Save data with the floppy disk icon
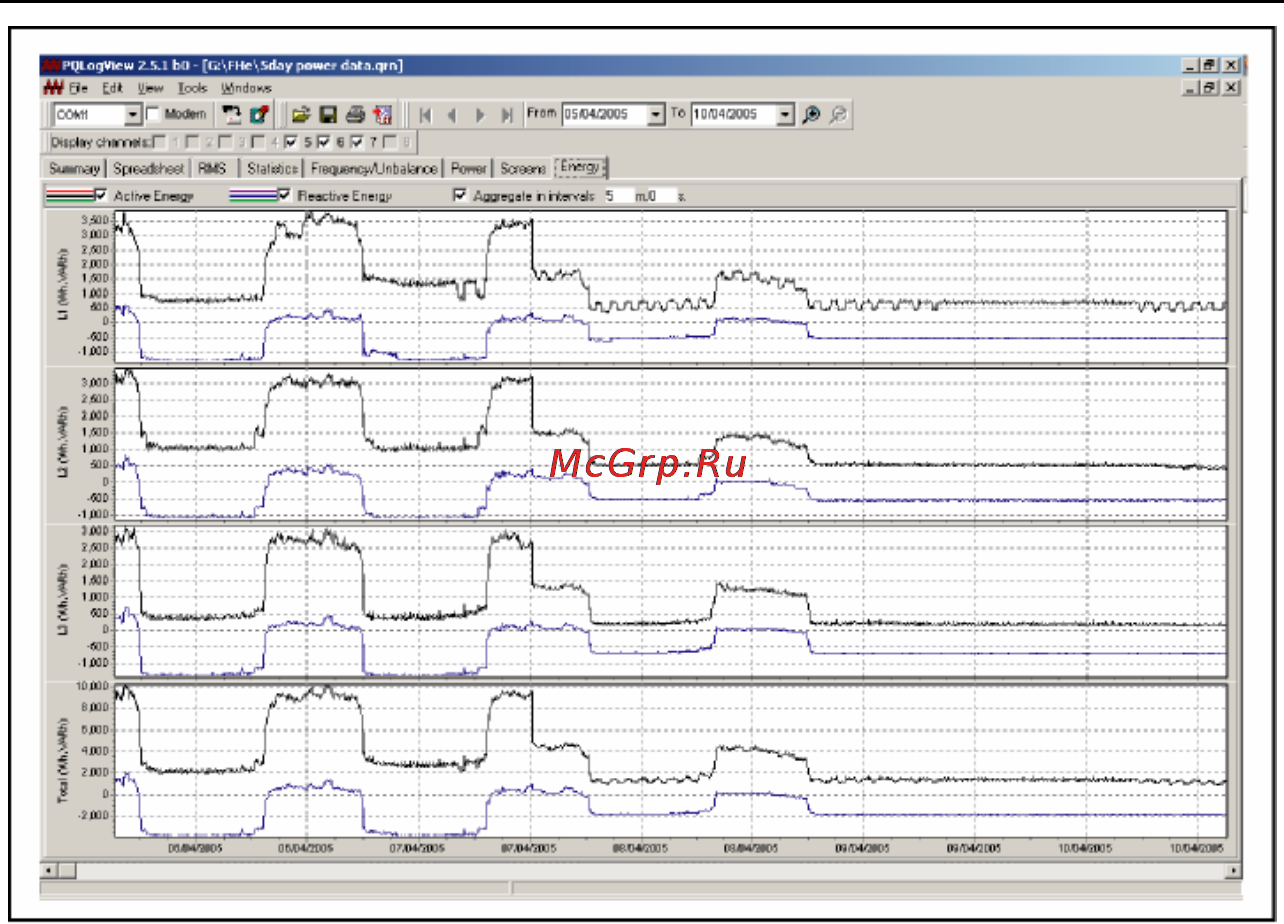The height and width of the screenshot is (924, 1284). pyautogui.click(x=328, y=114)
